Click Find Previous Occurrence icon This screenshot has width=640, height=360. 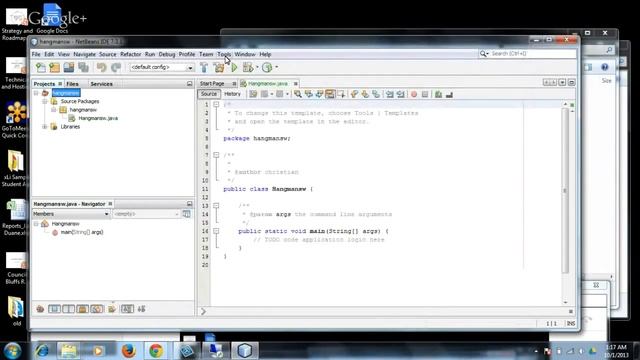pyautogui.click(x=309, y=94)
